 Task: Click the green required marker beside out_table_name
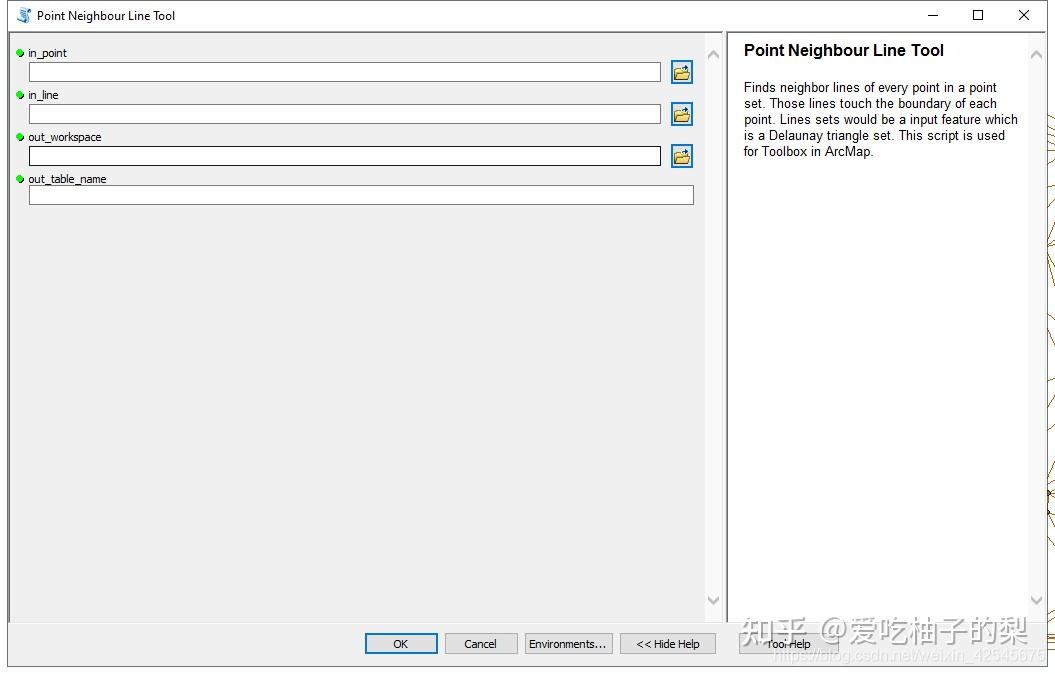(20, 178)
